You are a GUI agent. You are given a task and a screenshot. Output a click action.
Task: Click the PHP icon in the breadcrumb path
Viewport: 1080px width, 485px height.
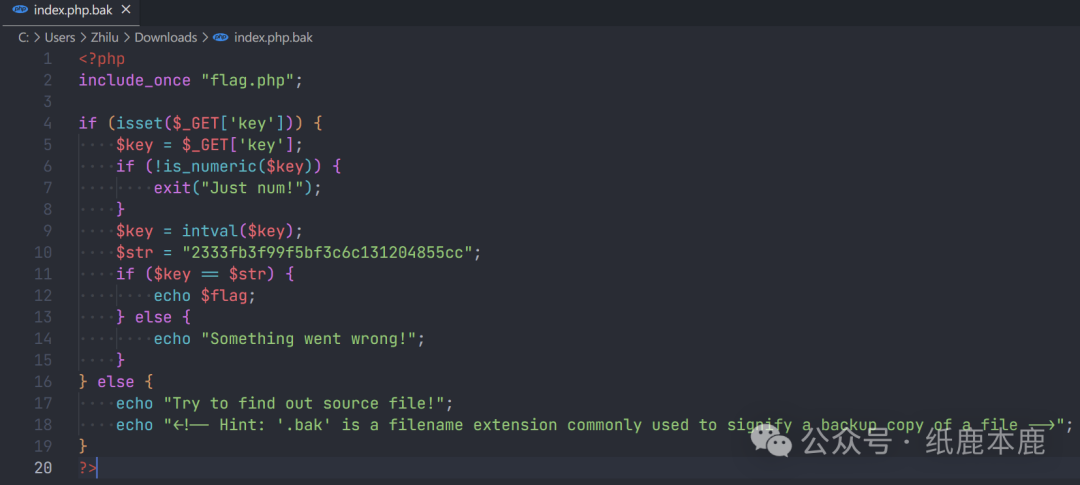click(x=219, y=37)
